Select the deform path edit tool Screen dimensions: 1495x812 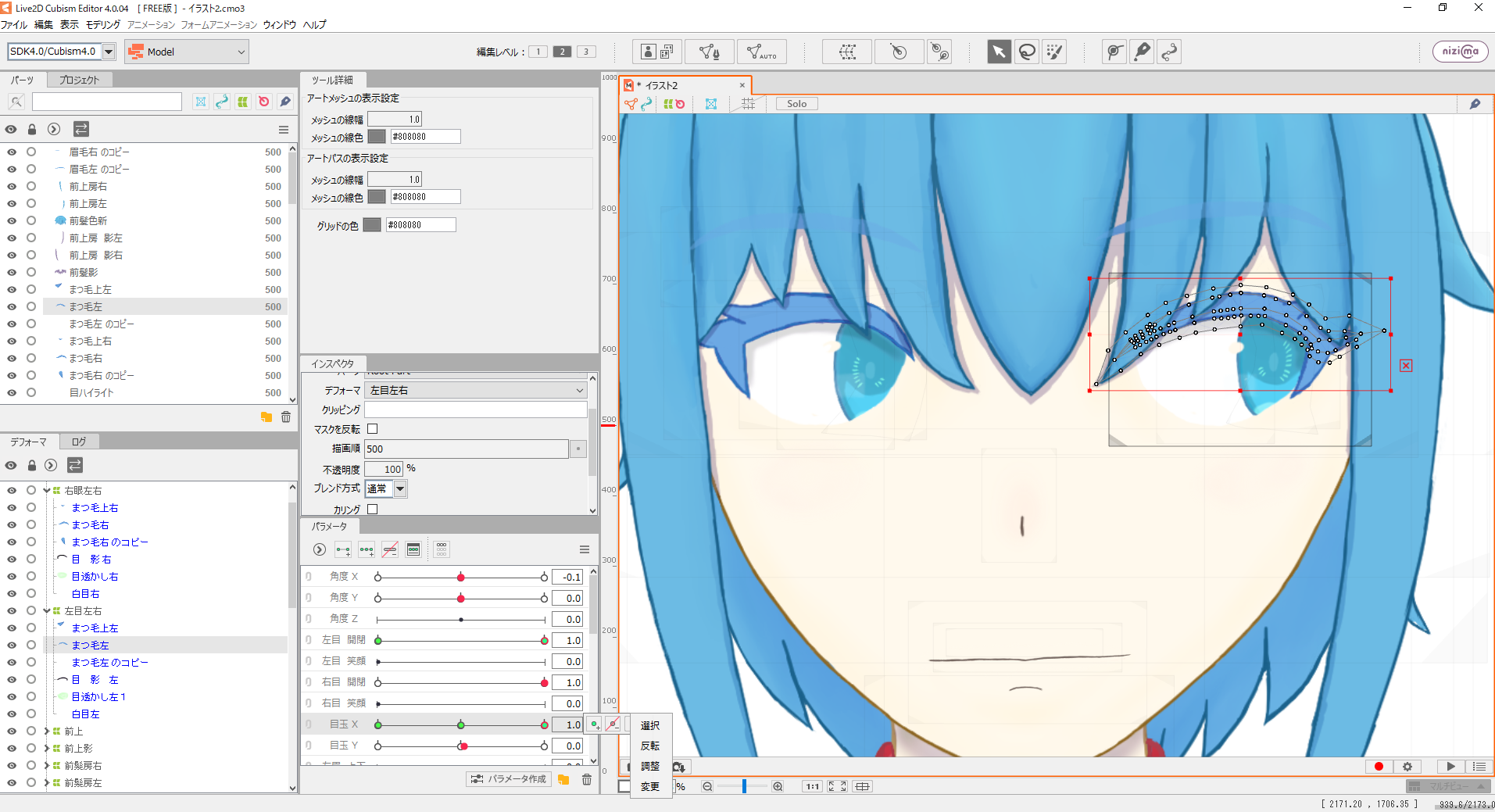(x=1114, y=52)
